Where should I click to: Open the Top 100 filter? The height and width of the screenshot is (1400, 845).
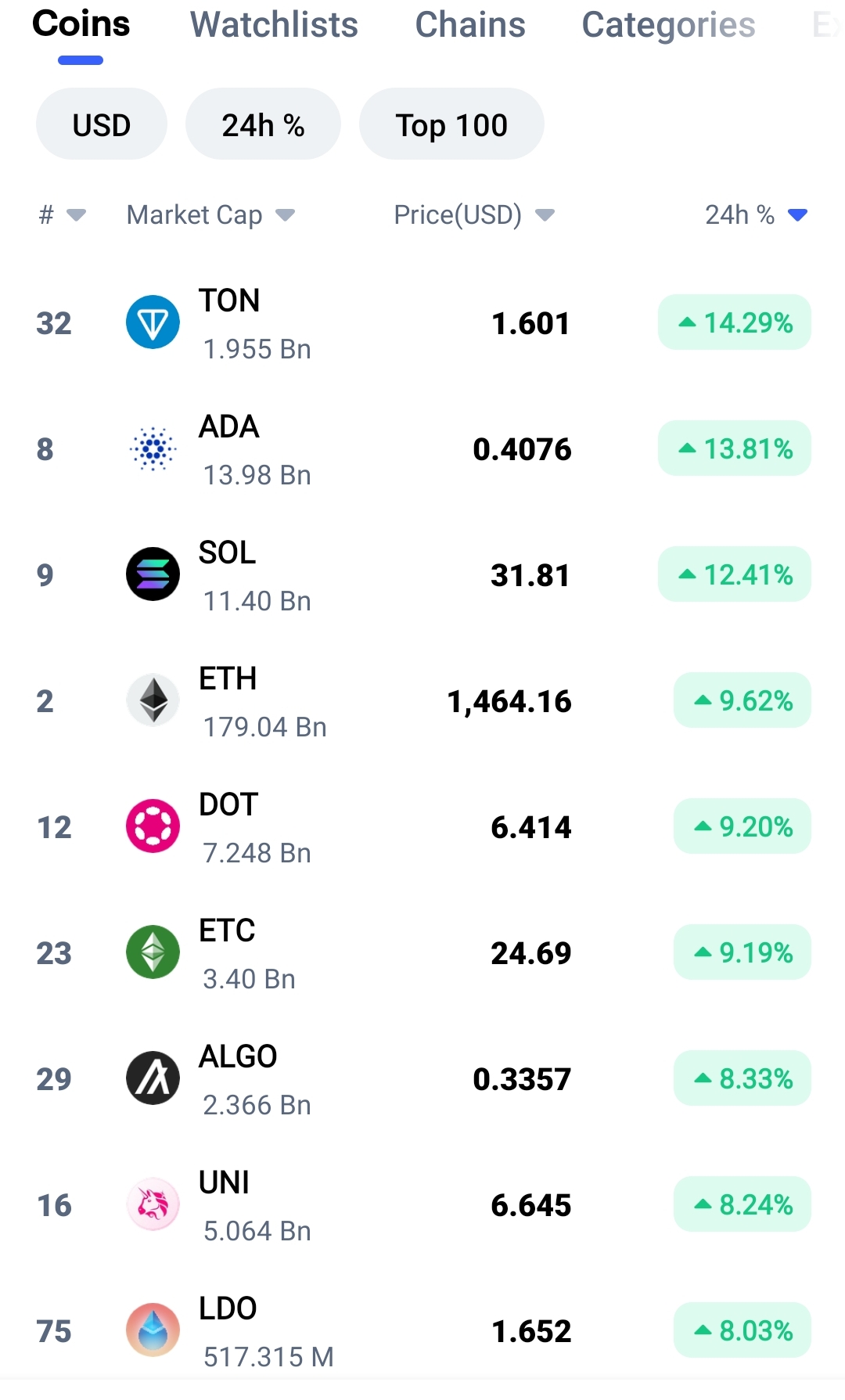click(451, 124)
